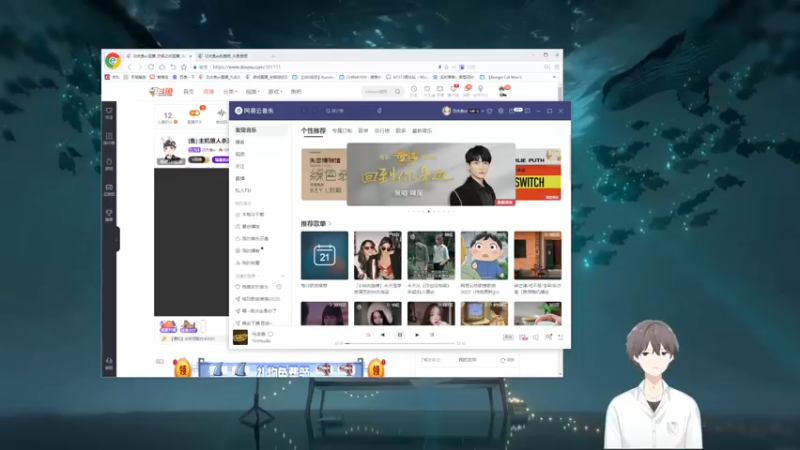Open the trophy icon in Douyu left sidebar
The height and width of the screenshot is (450, 800).
click(x=109, y=214)
